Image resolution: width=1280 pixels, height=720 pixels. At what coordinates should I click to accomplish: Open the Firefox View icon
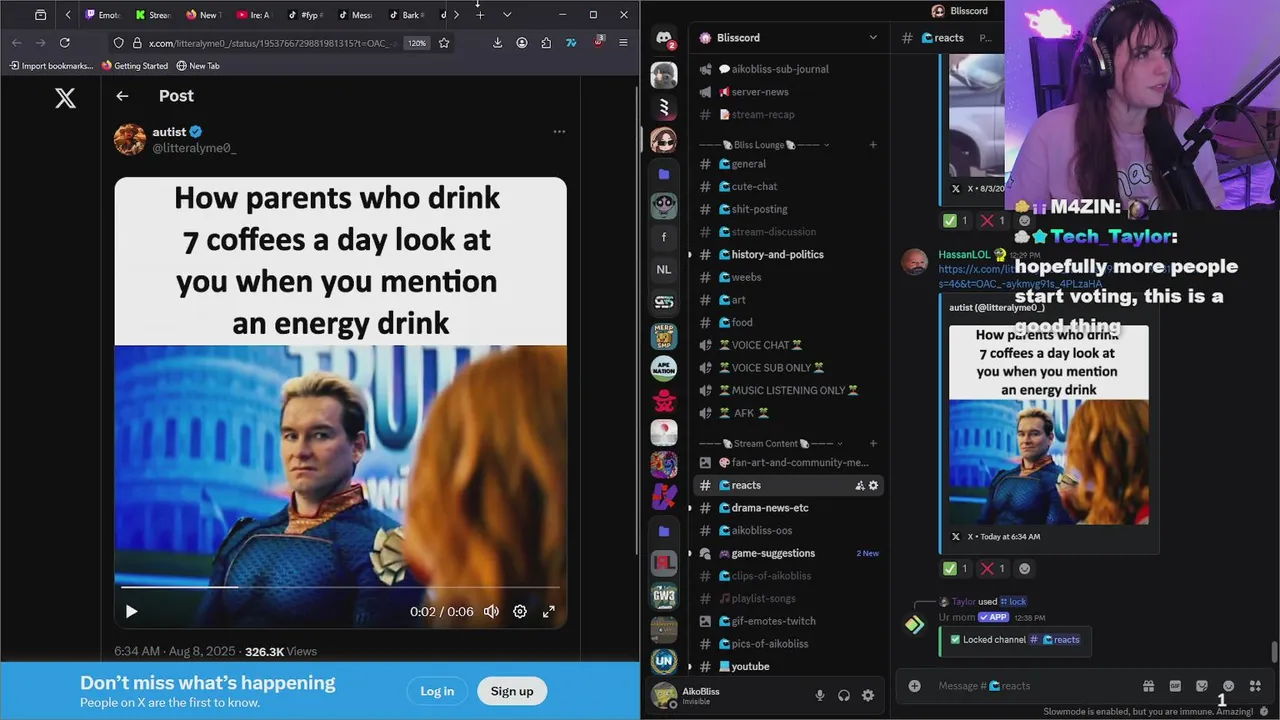point(40,15)
